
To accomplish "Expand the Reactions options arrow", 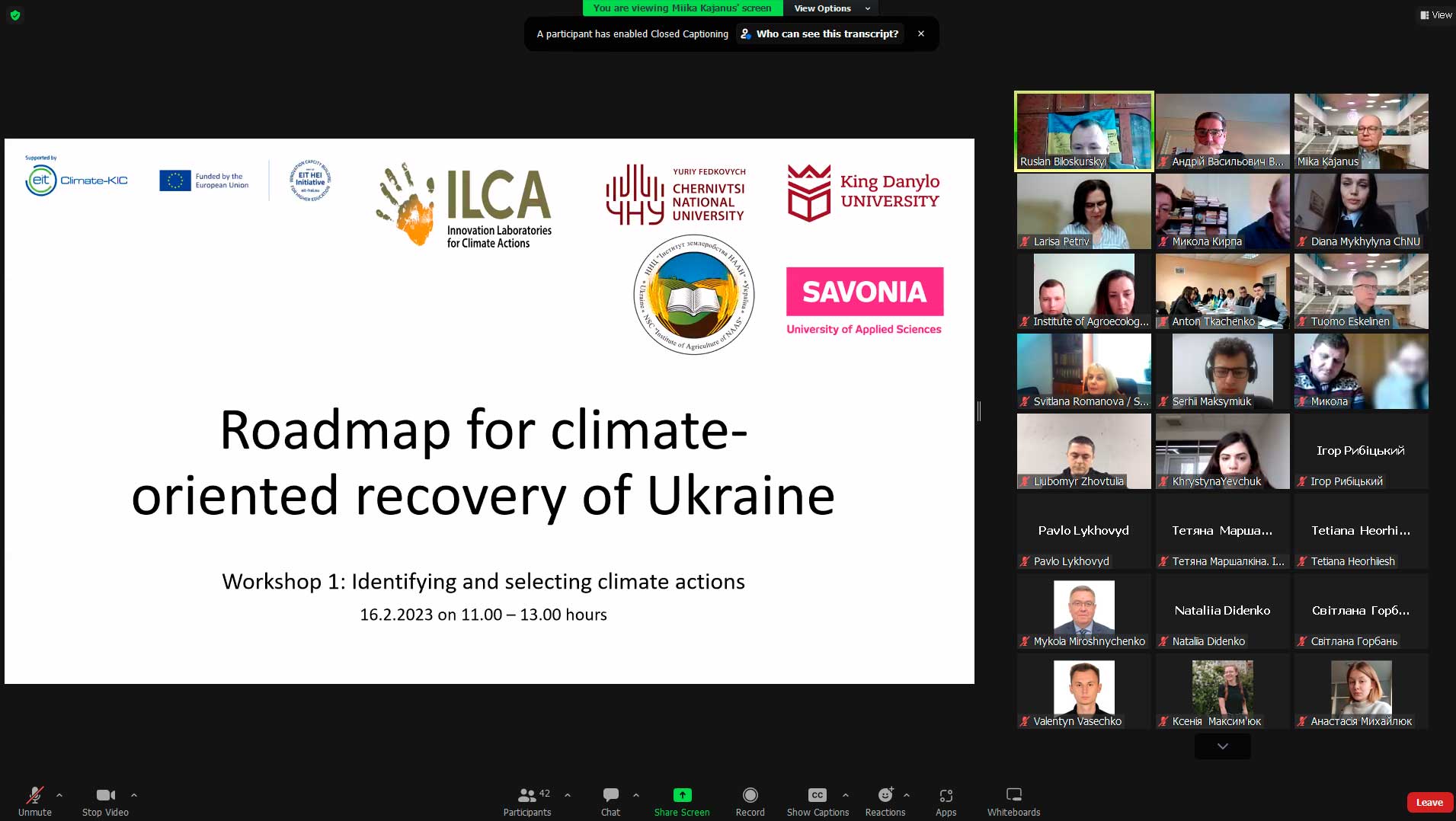I will click(907, 795).
